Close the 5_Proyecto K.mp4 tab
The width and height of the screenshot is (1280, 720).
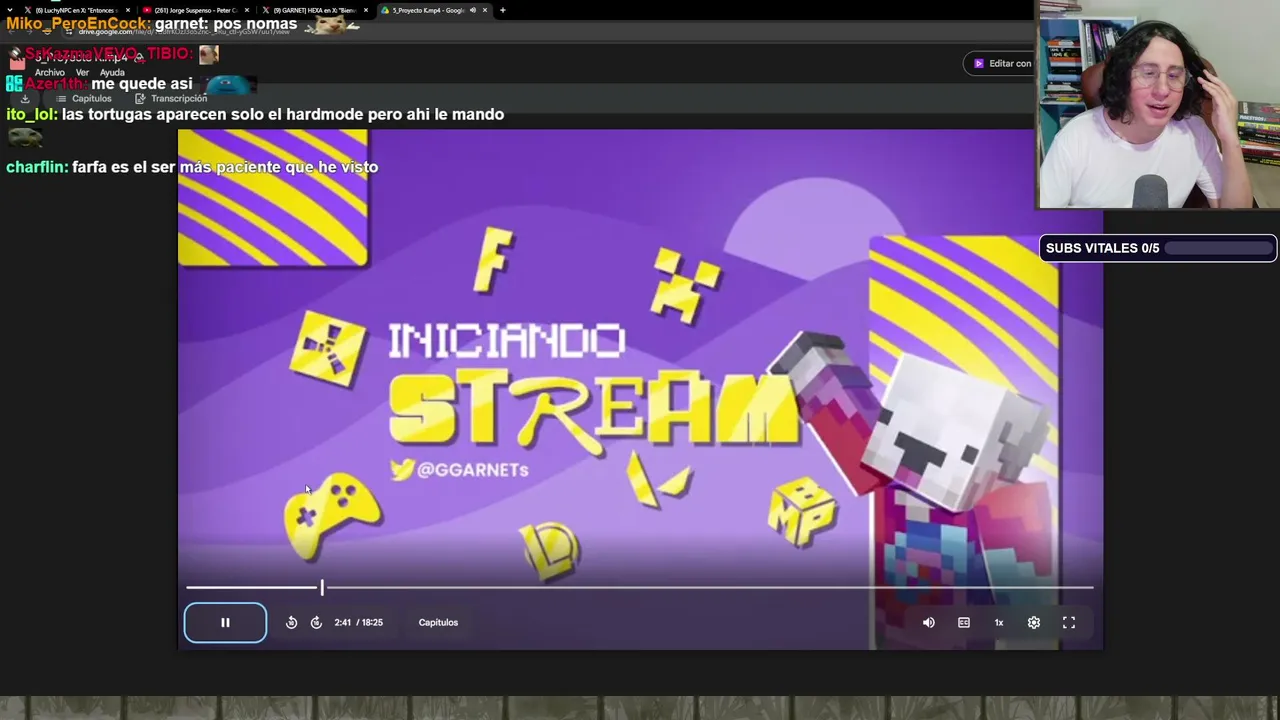[485, 10]
